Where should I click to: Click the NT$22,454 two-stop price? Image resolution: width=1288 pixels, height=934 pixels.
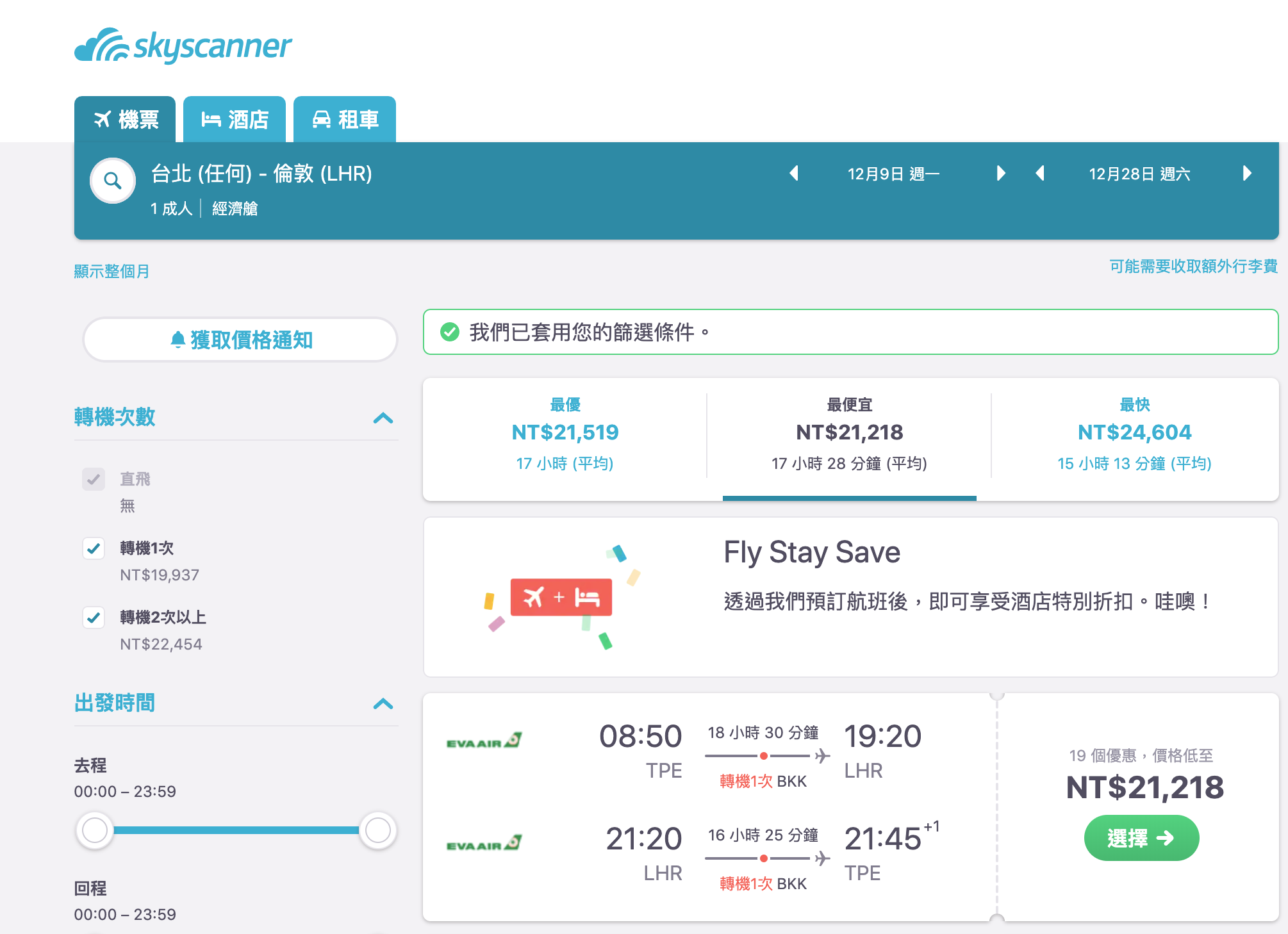(x=161, y=644)
